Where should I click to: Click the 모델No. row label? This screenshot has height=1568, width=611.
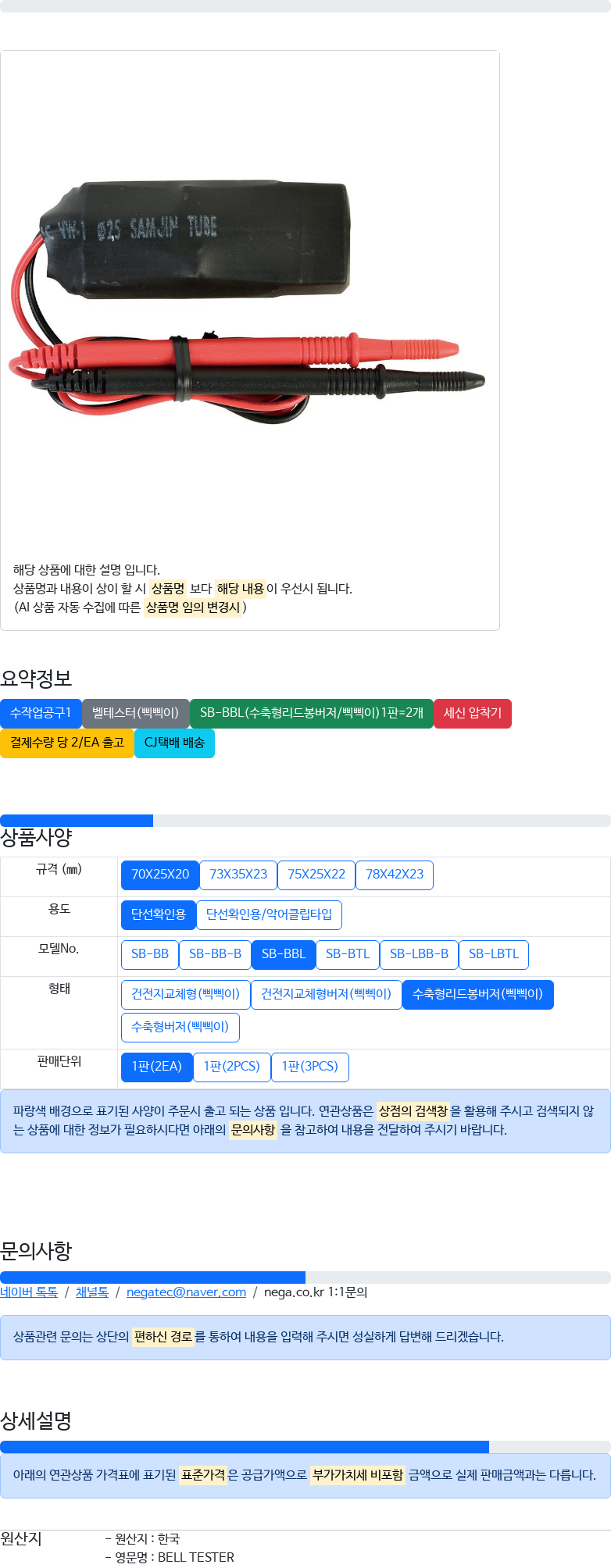[59, 949]
